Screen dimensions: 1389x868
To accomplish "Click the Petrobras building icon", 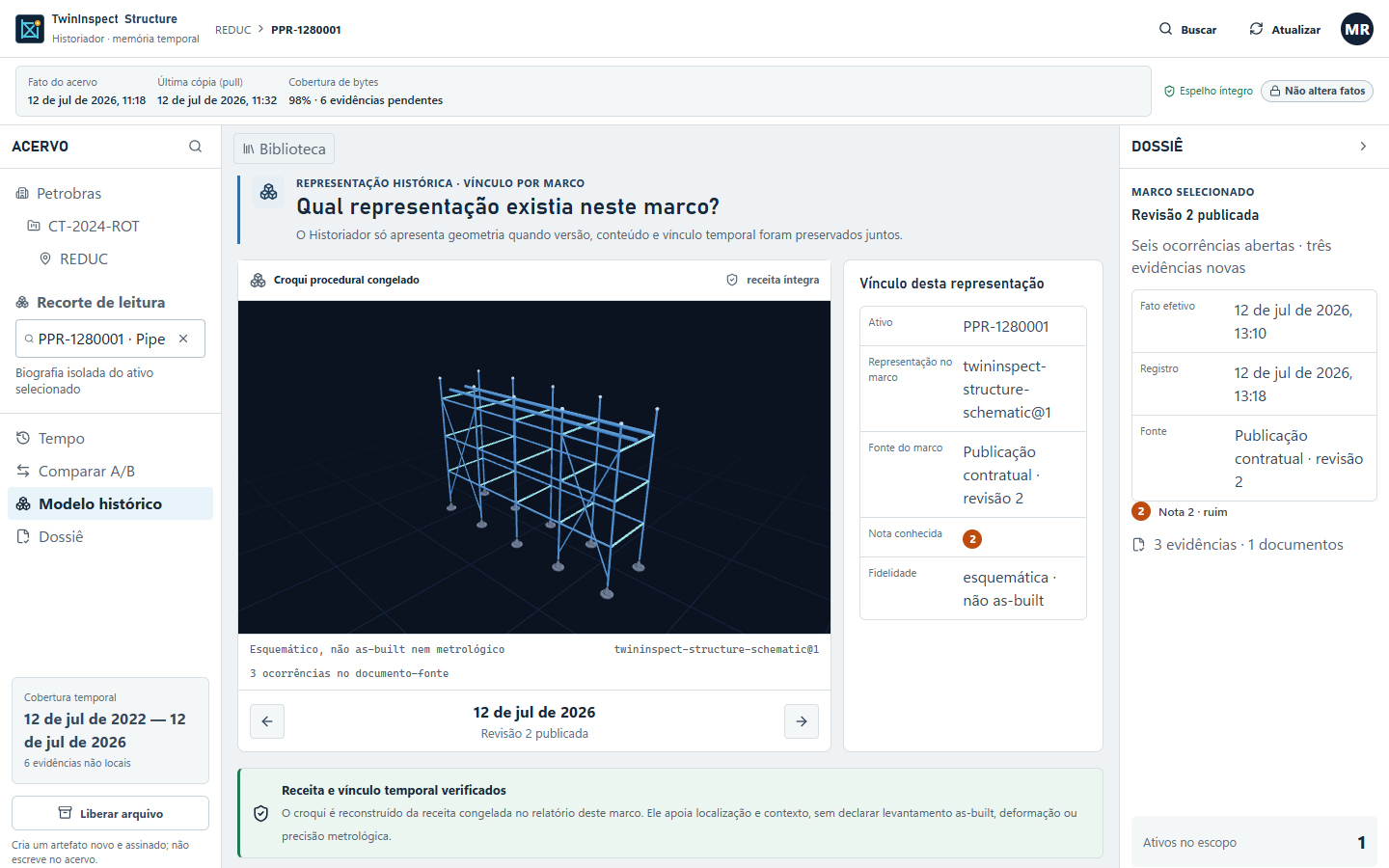I will coord(22,194).
